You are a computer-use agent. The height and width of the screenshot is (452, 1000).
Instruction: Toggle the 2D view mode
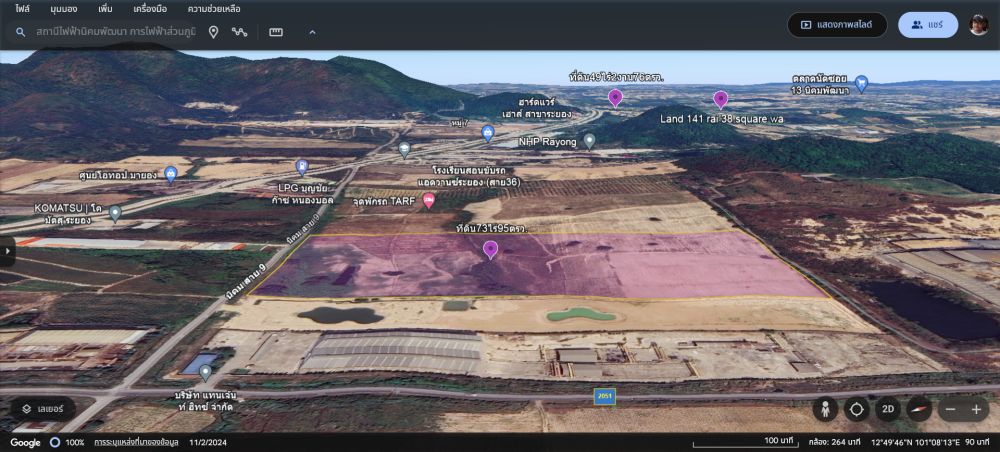[887, 409]
